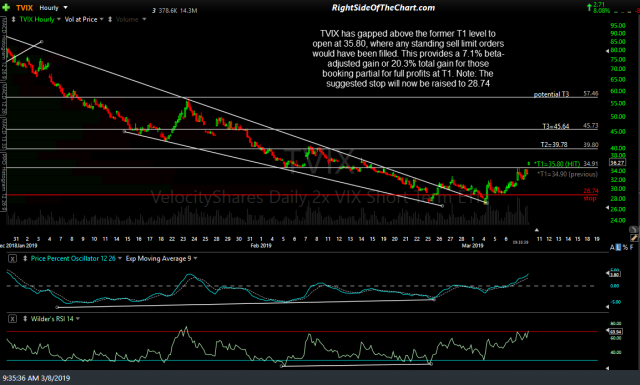Click the 14.3M readout in the header
The image size is (640, 385).
(x=189, y=11)
